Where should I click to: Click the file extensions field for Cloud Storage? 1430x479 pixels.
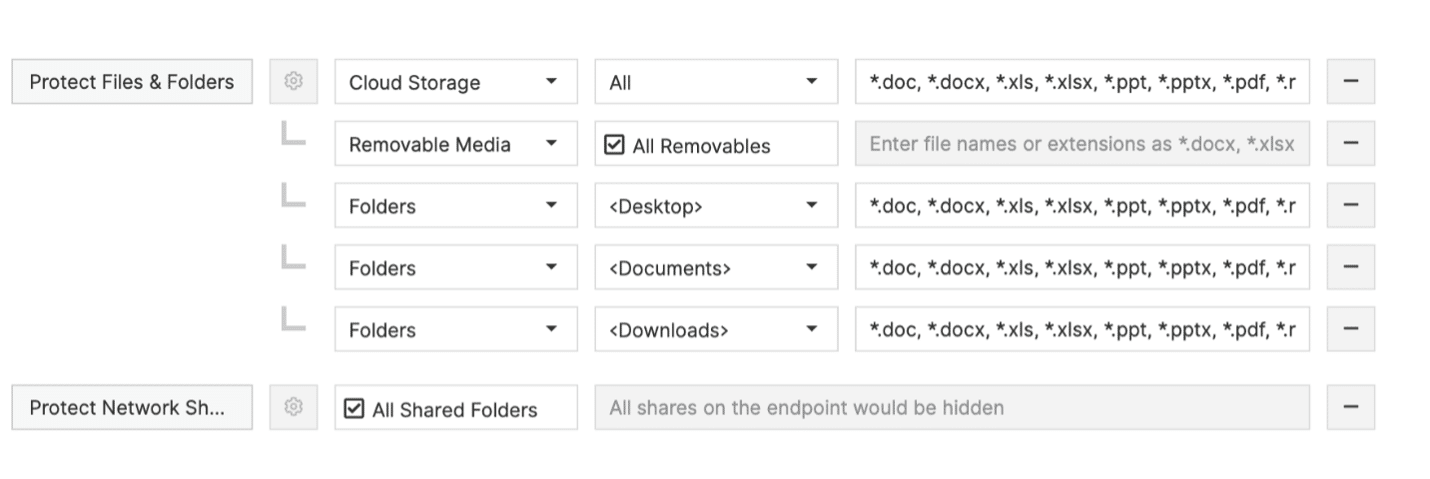[x=1082, y=82]
